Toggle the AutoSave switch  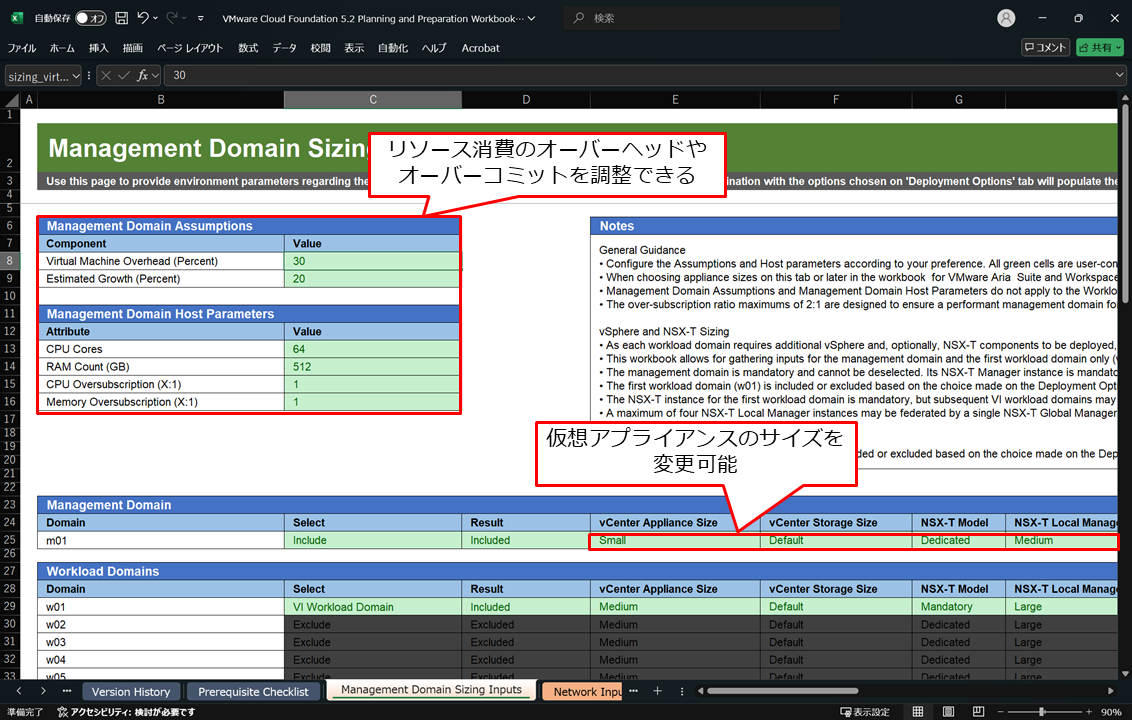[x=90, y=18]
